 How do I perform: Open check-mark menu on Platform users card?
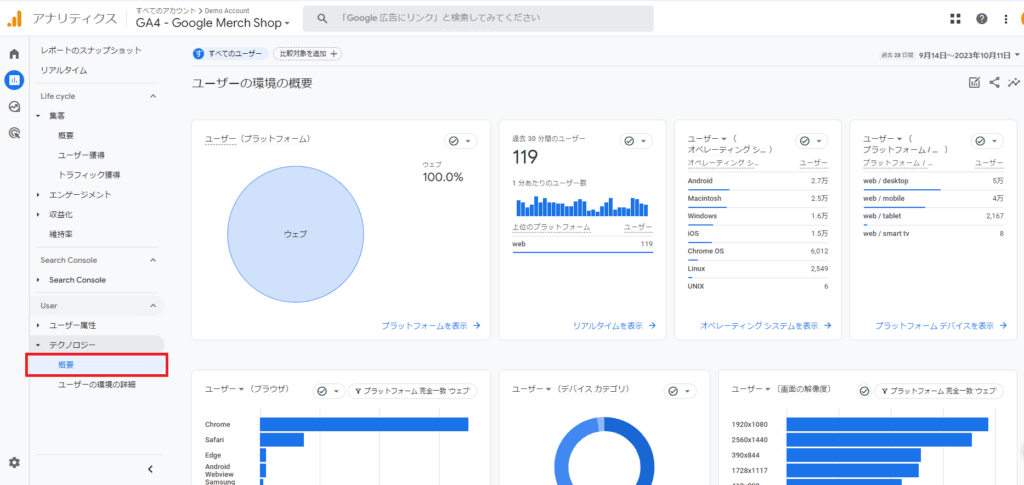pyautogui.click(x=460, y=141)
